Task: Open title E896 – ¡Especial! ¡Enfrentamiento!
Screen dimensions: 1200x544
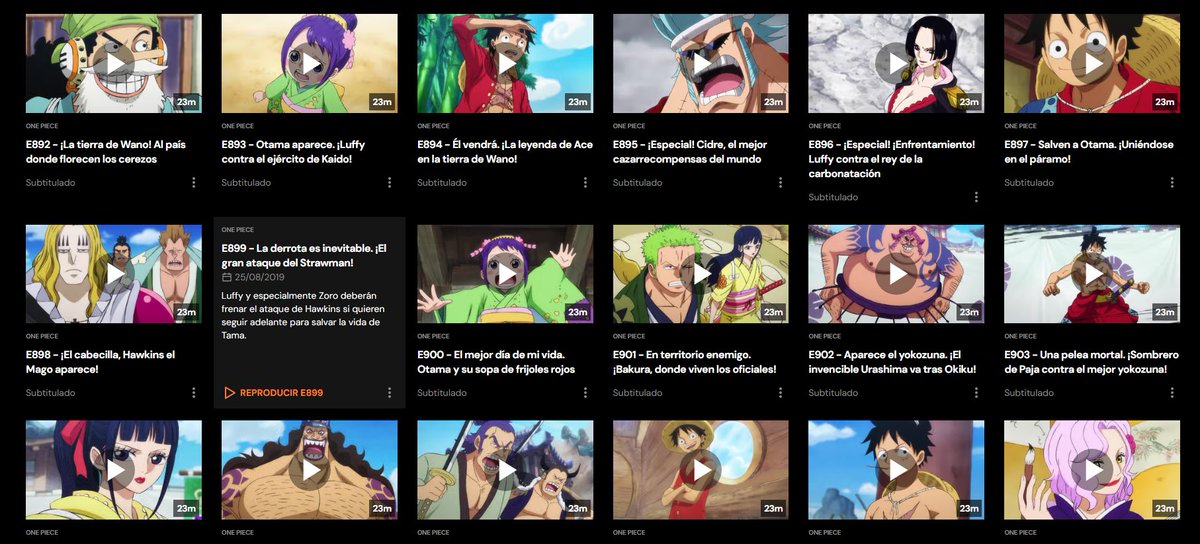Action: pos(892,159)
